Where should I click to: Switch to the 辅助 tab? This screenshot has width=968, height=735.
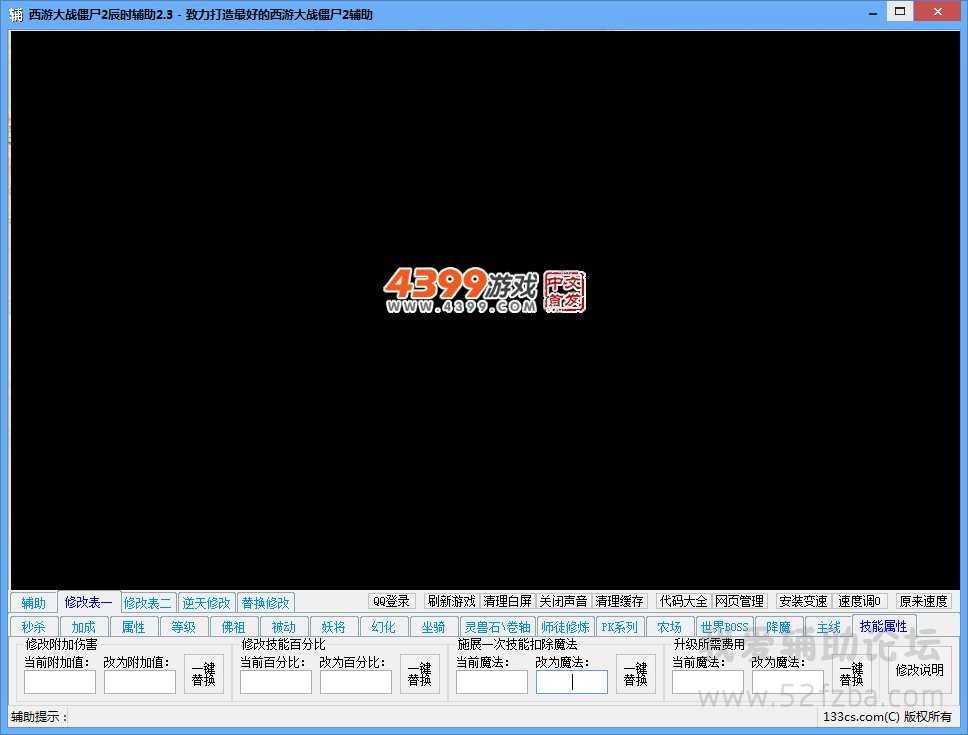[x=33, y=602]
